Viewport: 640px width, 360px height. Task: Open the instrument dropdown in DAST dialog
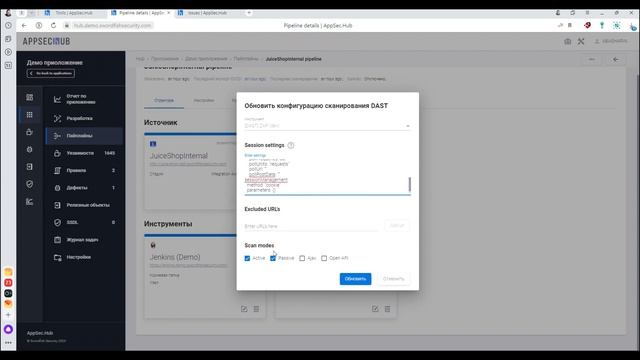pos(327,126)
